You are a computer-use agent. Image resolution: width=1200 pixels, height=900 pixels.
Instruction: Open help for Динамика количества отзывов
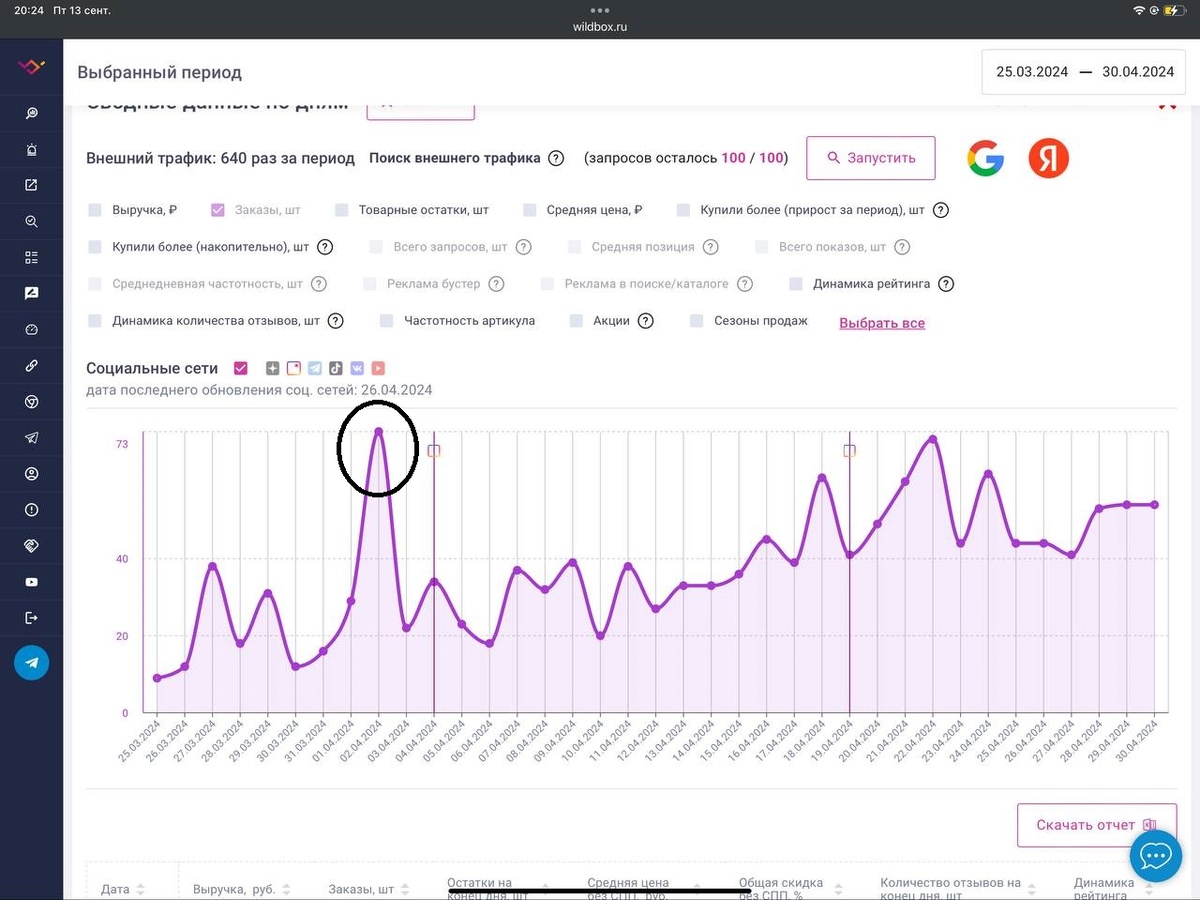point(336,321)
